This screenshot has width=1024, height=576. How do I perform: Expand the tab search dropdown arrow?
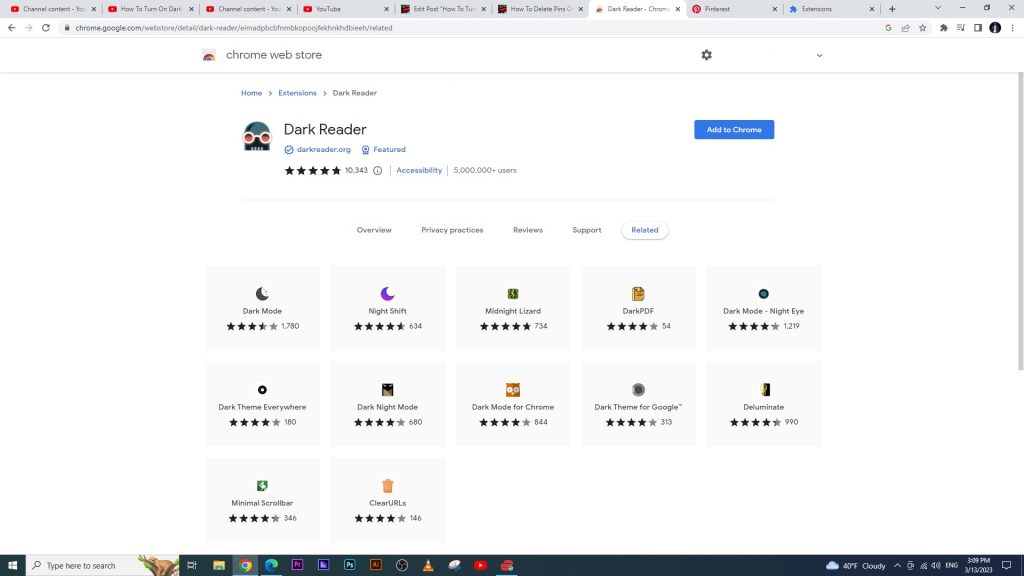pos(938,8)
